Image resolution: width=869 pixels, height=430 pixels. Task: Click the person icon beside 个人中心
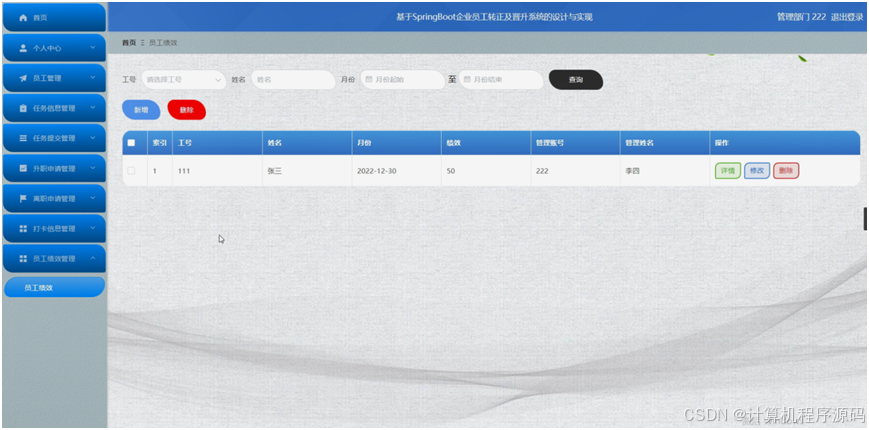pos(23,48)
